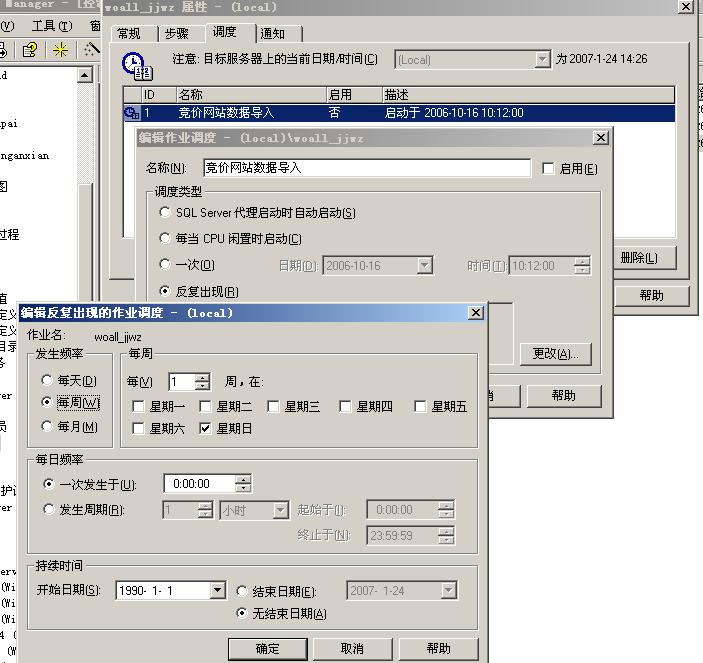
Task: Switch to the 调度 tab
Action: pos(224,32)
